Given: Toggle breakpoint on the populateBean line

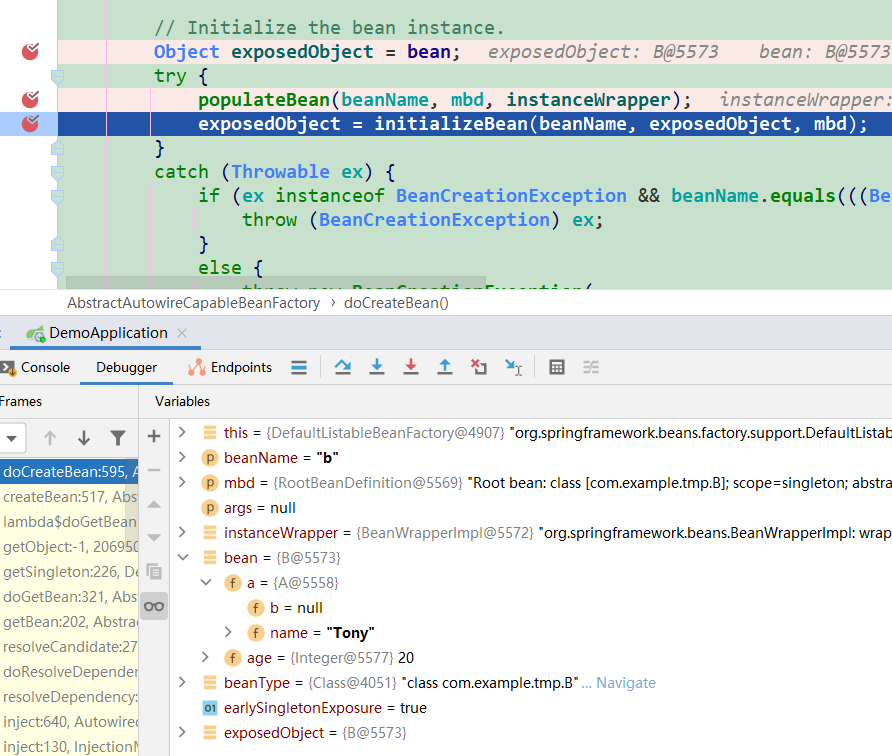Looking at the screenshot, I should pyautogui.click(x=30, y=100).
